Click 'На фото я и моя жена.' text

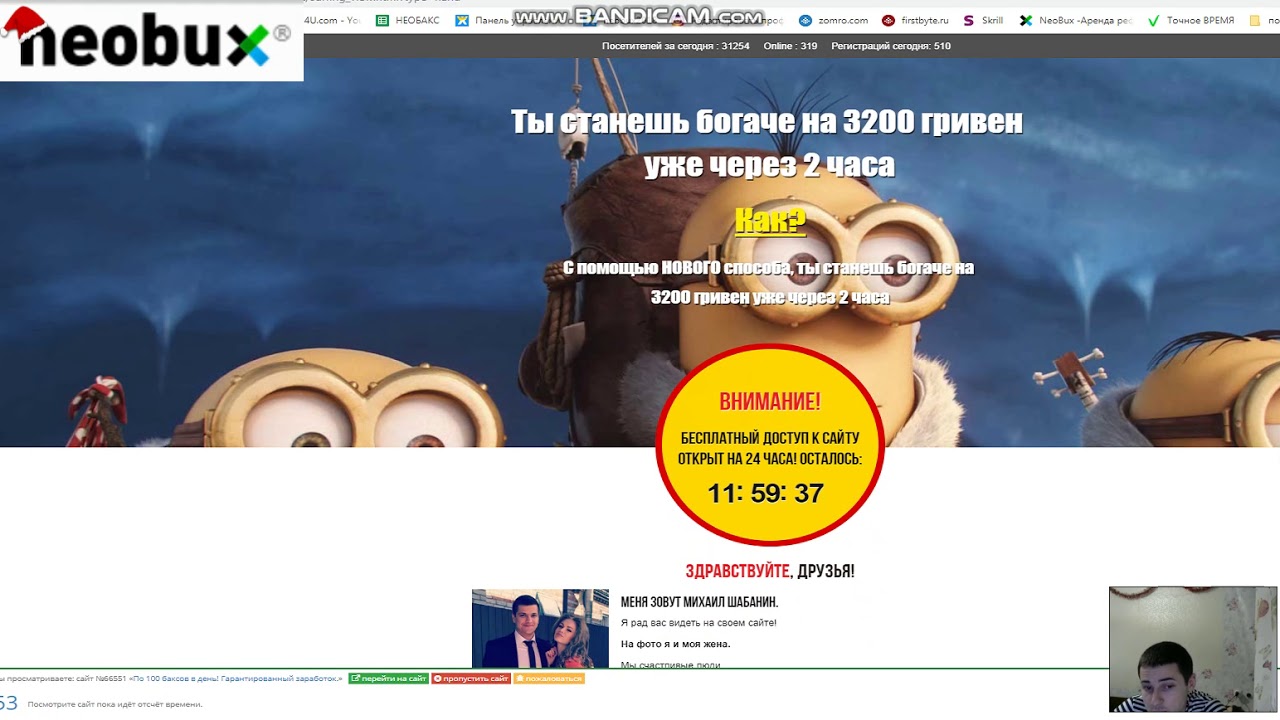(675, 644)
